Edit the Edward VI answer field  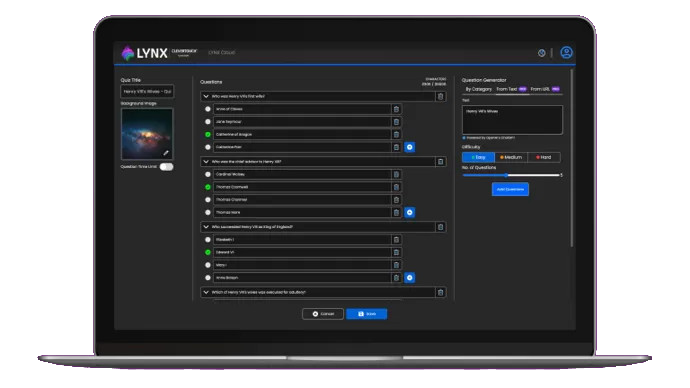pos(302,253)
